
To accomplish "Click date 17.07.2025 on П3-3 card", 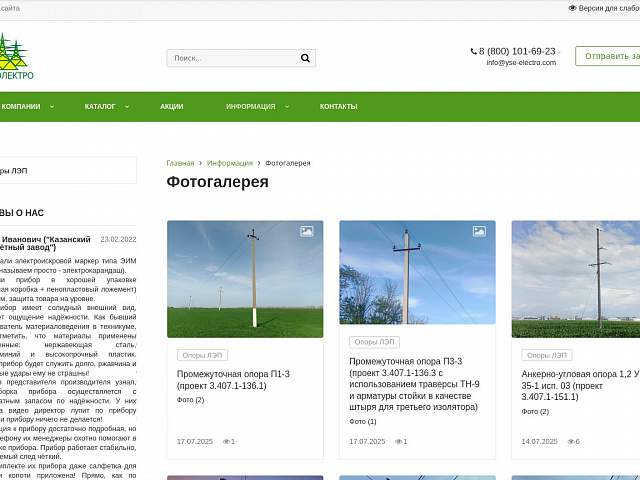I will tap(367, 441).
